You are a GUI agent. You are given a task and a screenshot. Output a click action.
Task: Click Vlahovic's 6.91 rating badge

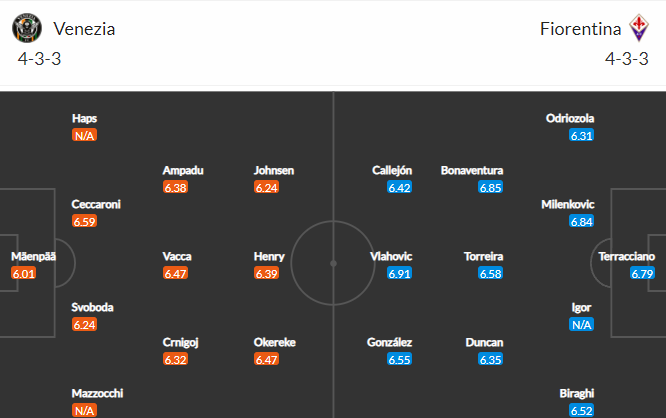[399, 273]
